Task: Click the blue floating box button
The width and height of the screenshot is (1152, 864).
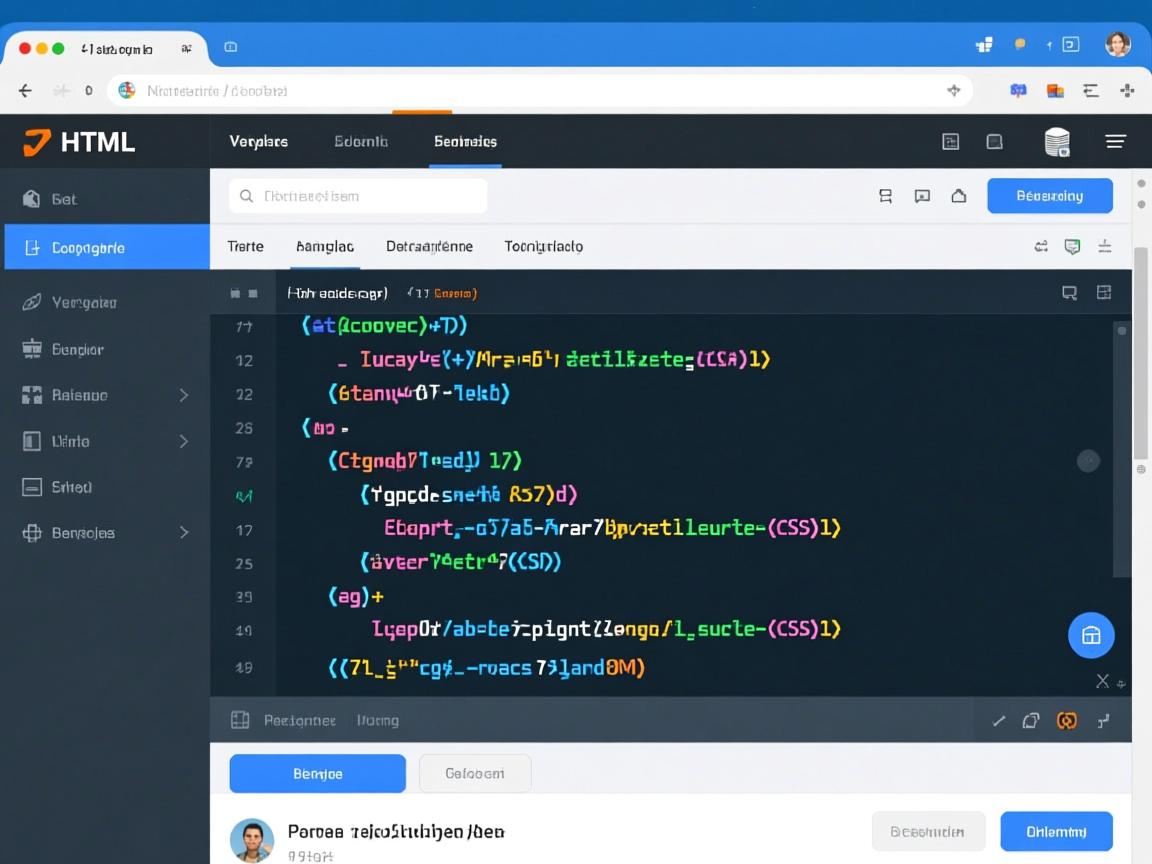Action: (x=1090, y=635)
